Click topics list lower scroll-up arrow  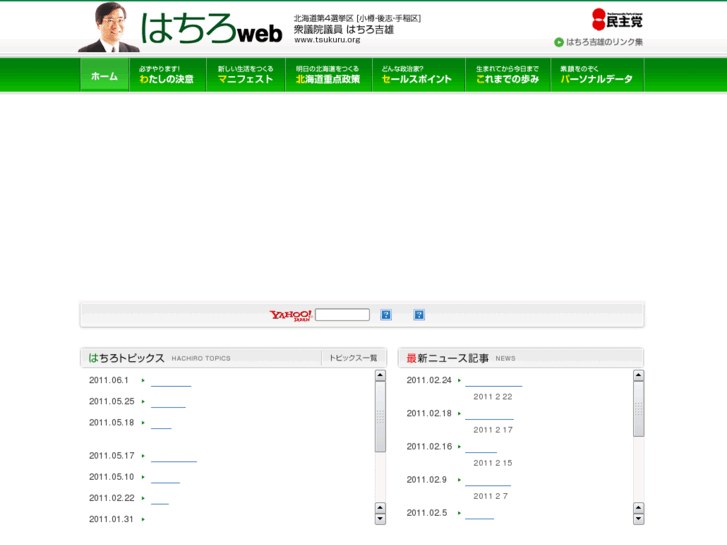380,507
